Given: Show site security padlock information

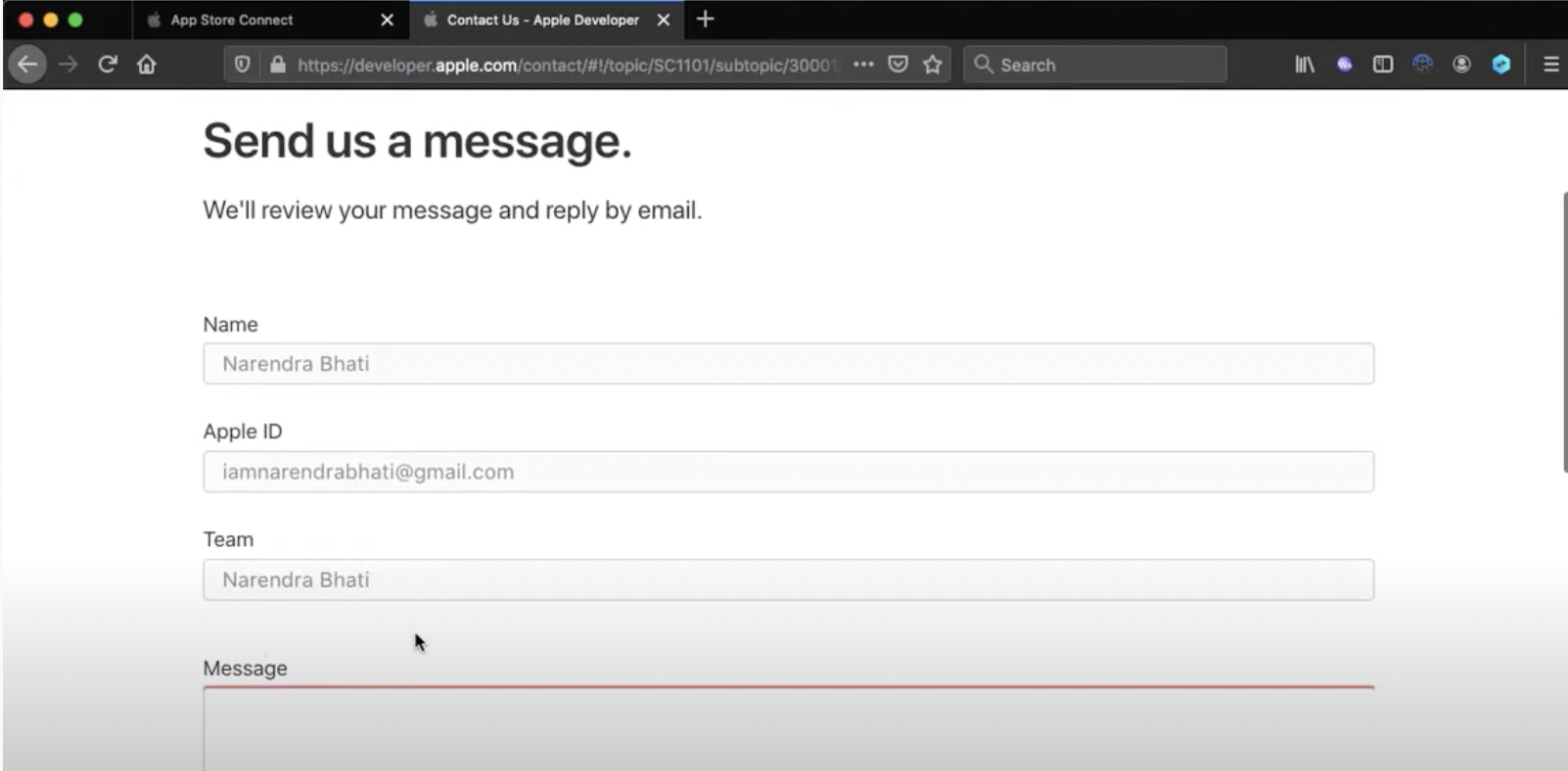Looking at the screenshot, I should click(x=278, y=65).
